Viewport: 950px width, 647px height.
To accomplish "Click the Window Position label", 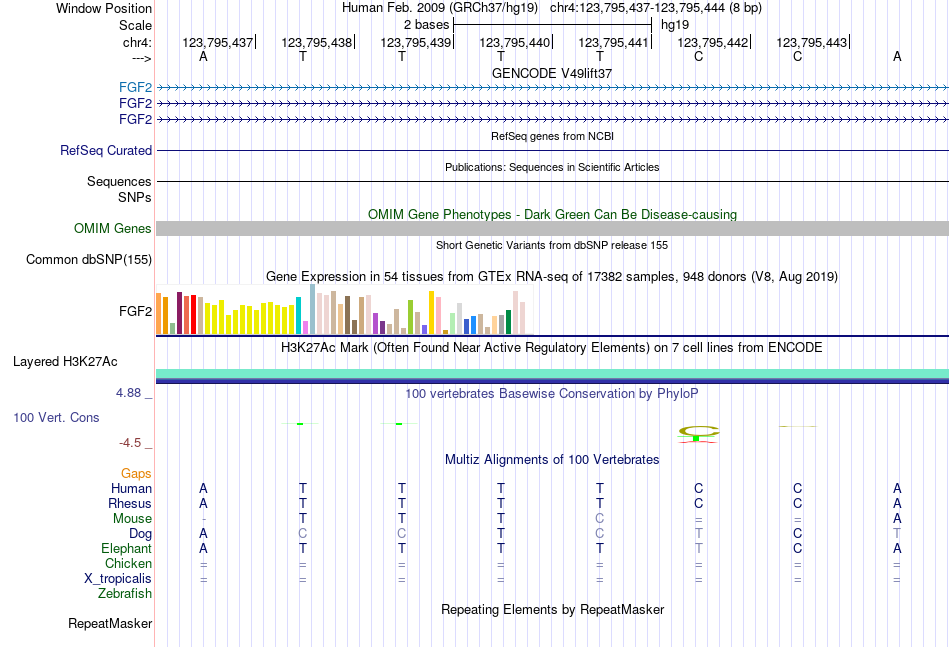I will [x=104, y=8].
